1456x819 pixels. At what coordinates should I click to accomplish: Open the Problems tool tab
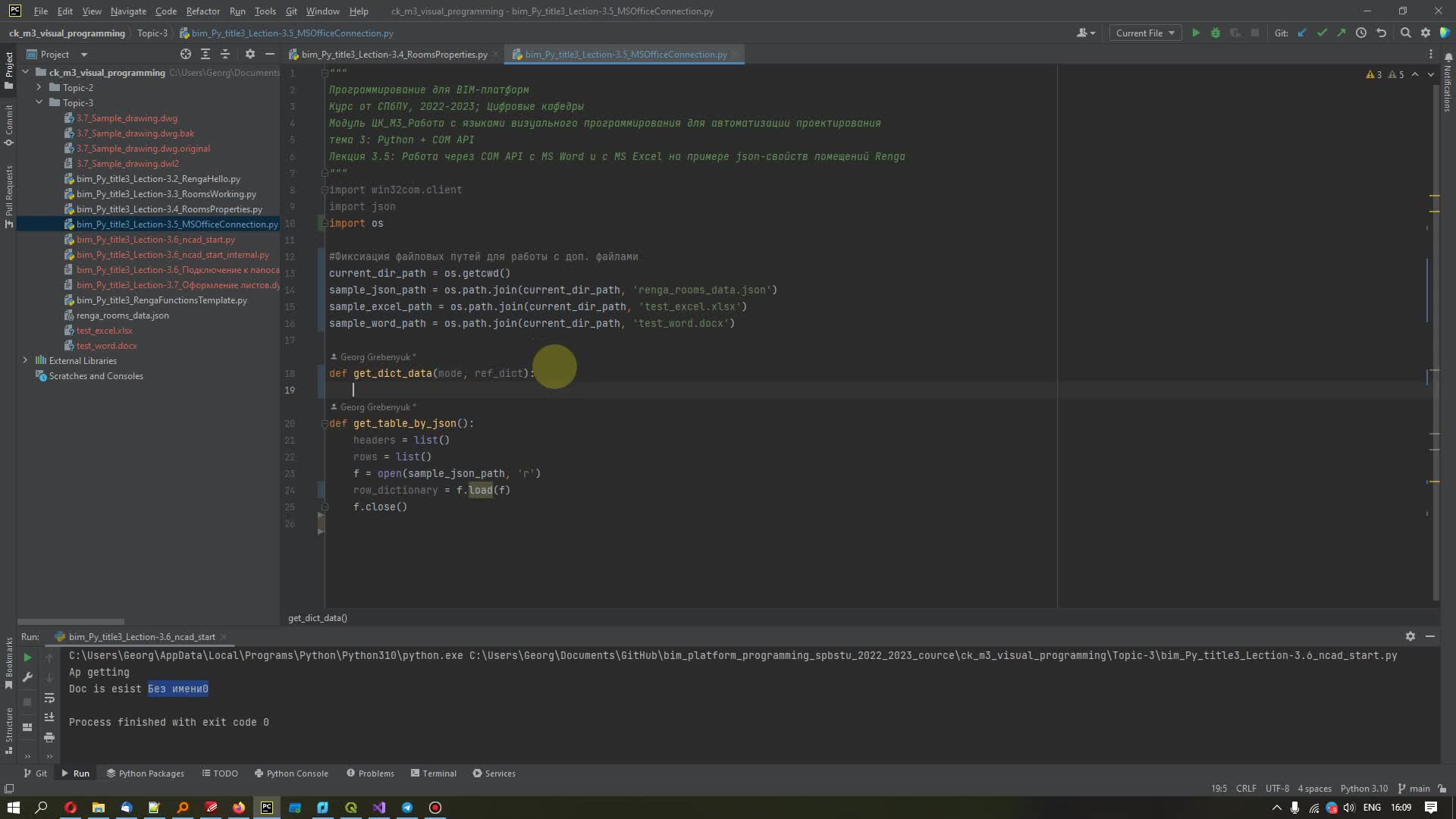click(370, 773)
